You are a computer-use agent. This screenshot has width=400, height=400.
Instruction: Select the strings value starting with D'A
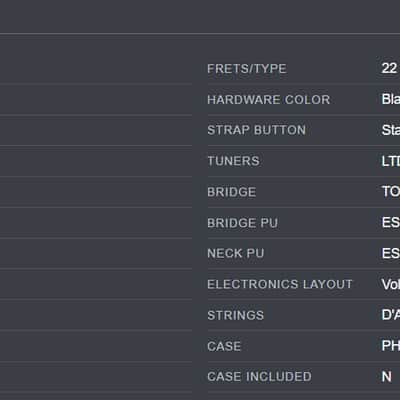391,315
